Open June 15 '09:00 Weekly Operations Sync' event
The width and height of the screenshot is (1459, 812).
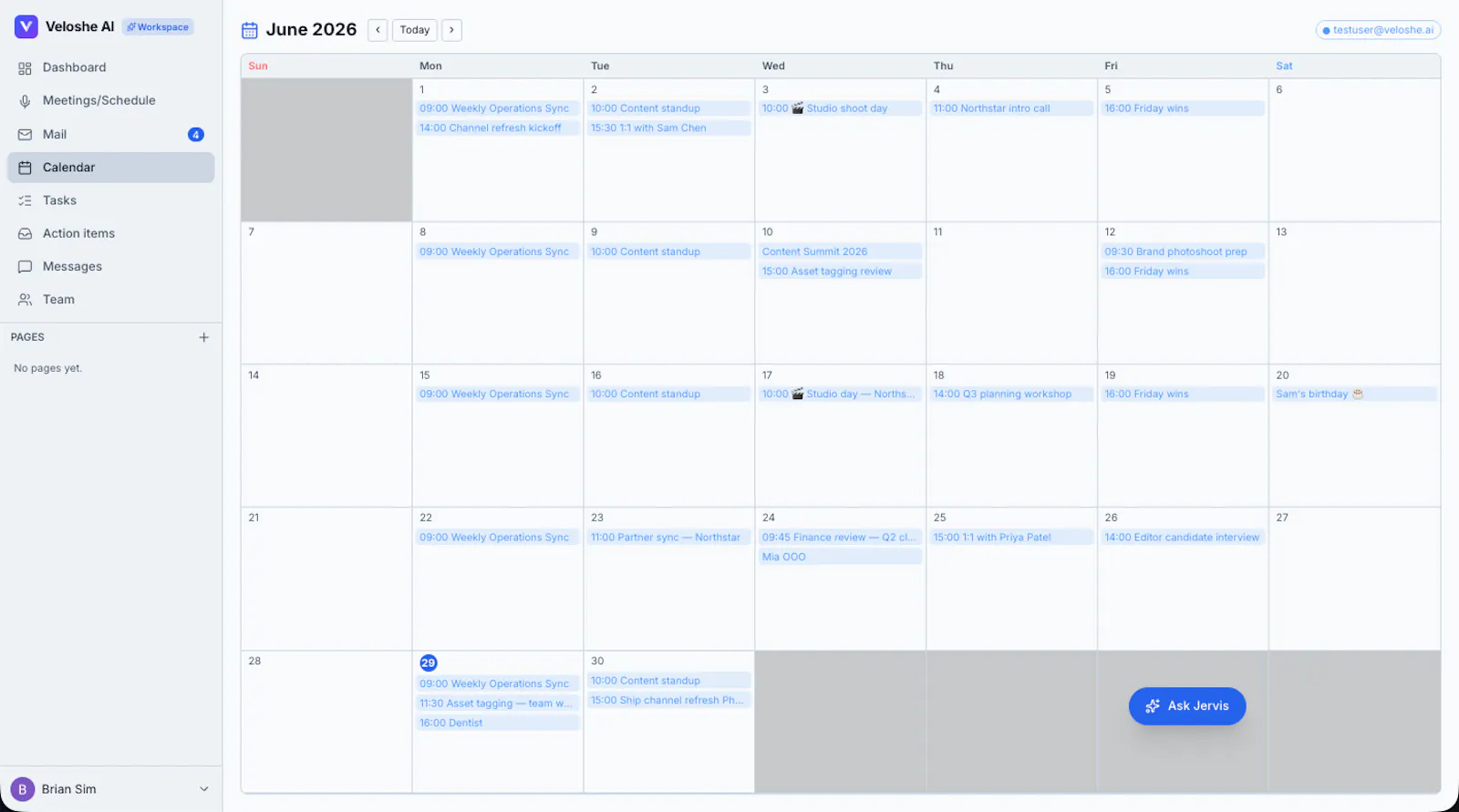click(498, 395)
